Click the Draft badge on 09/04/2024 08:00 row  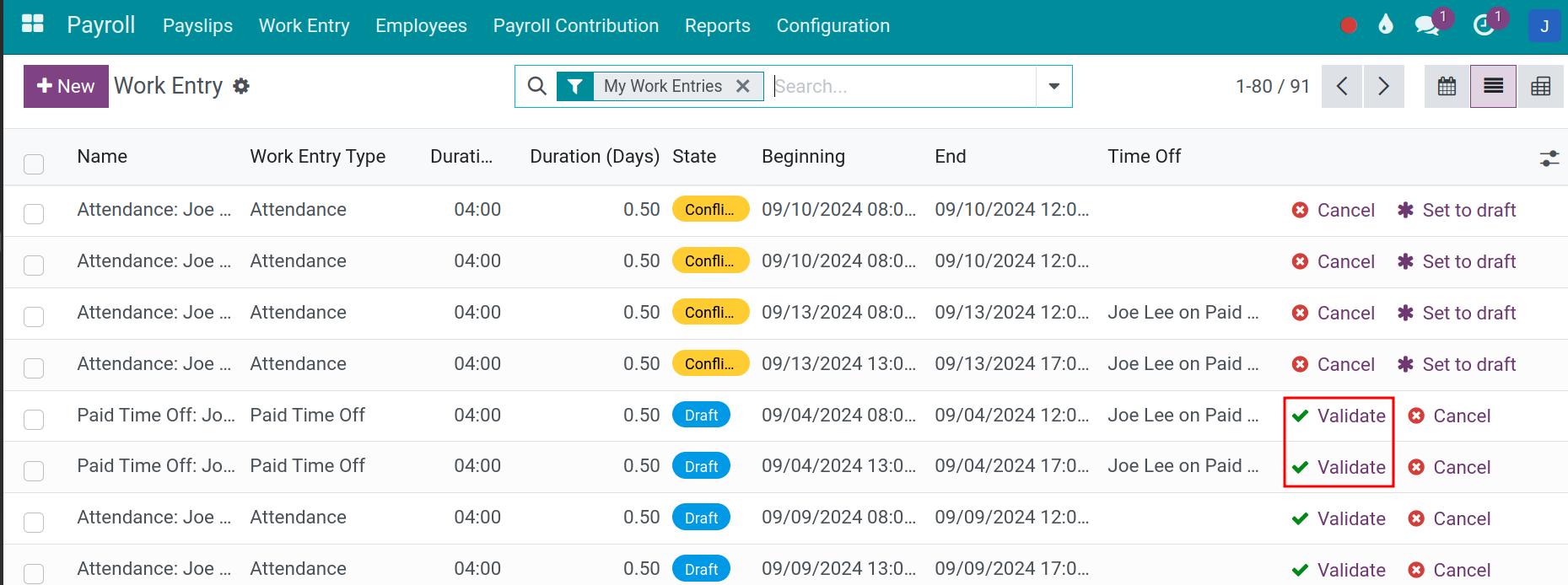point(701,415)
